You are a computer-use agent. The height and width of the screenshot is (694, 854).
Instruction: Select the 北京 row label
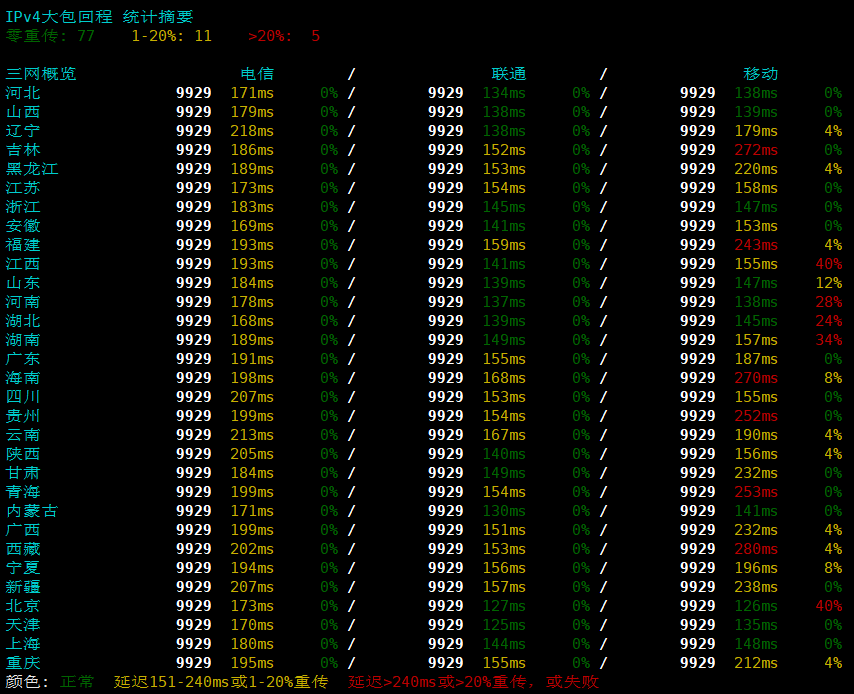23,606
